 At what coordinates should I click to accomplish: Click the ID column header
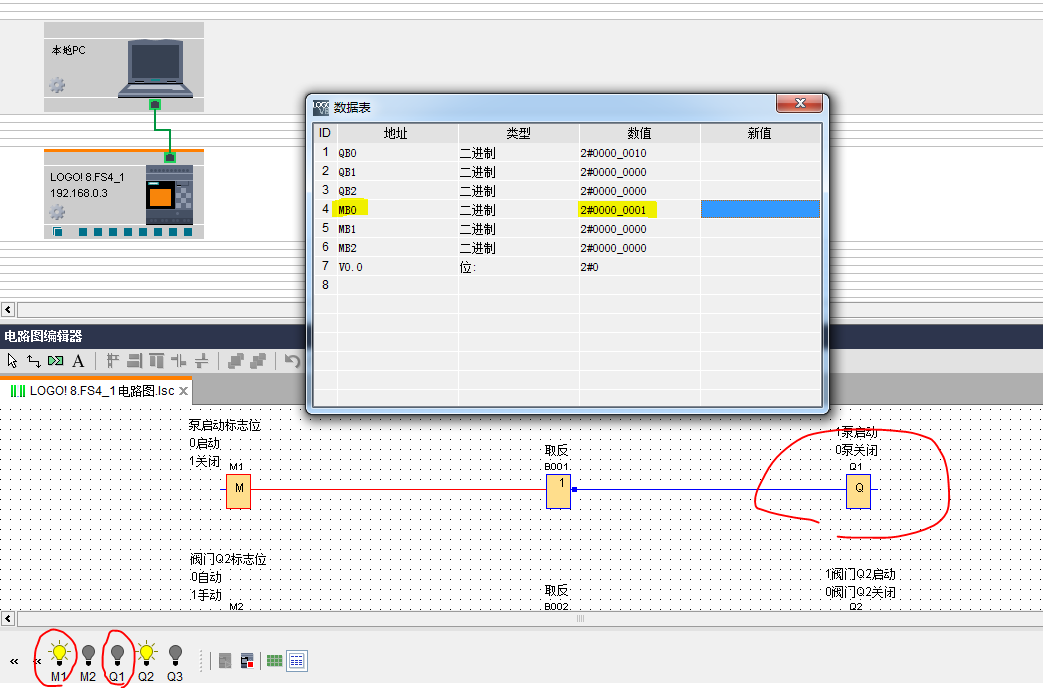click(x=325, y=133)
